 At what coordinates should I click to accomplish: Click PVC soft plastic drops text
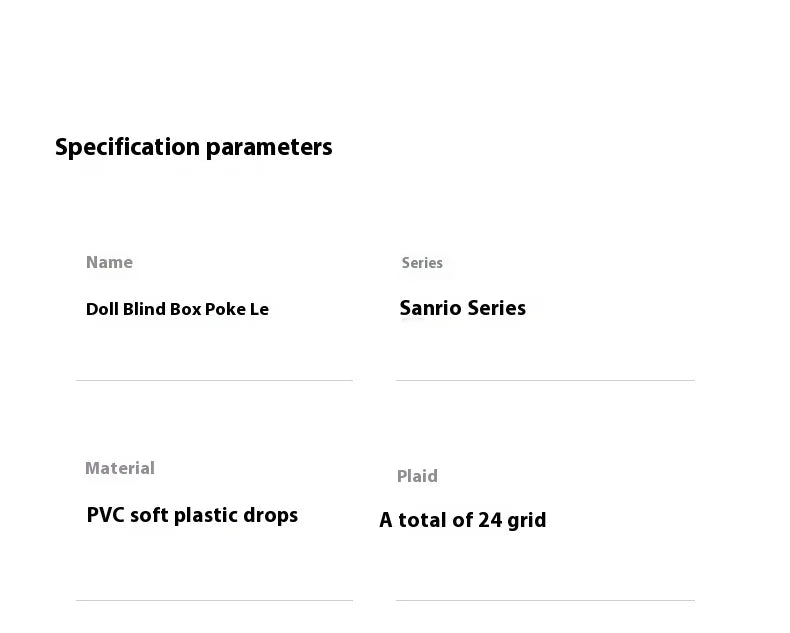(x=192, y=516)
